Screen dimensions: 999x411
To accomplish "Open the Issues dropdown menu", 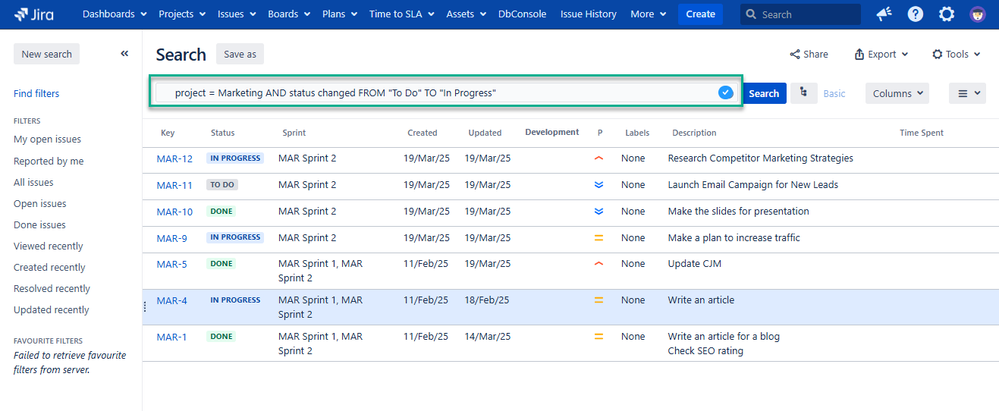I will [237, 14].
